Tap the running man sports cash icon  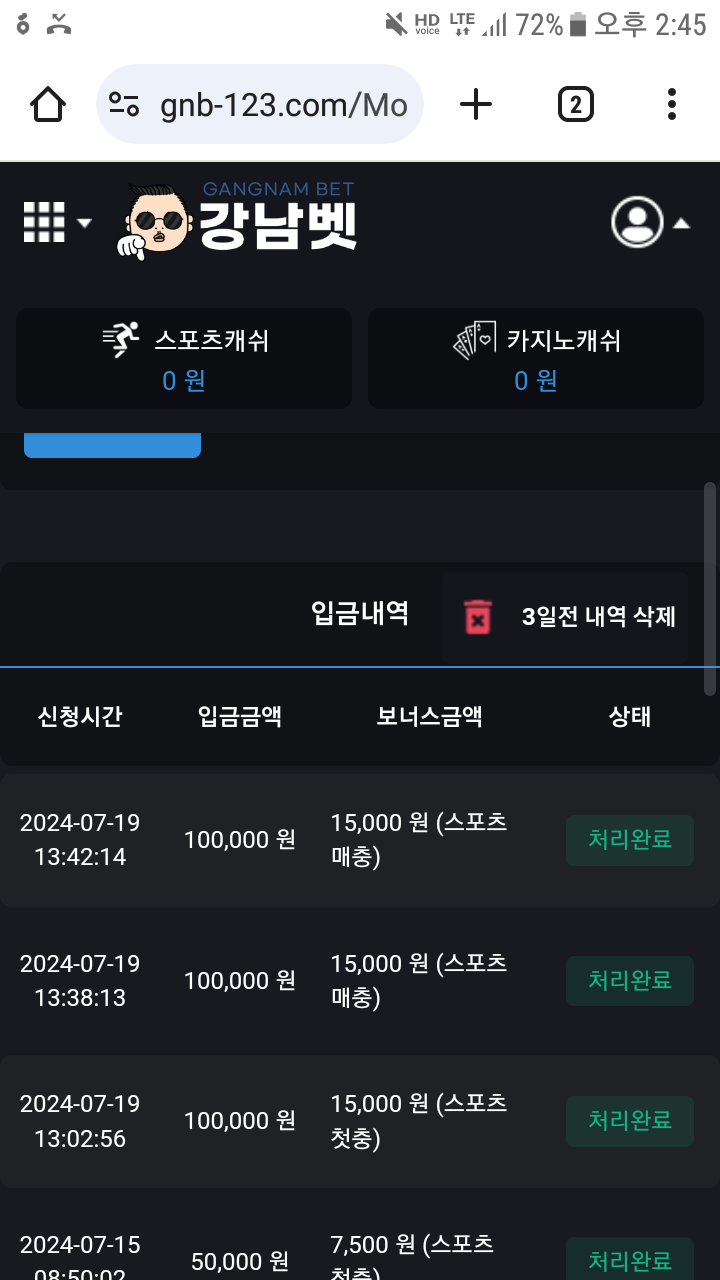(x=122, y=341)
